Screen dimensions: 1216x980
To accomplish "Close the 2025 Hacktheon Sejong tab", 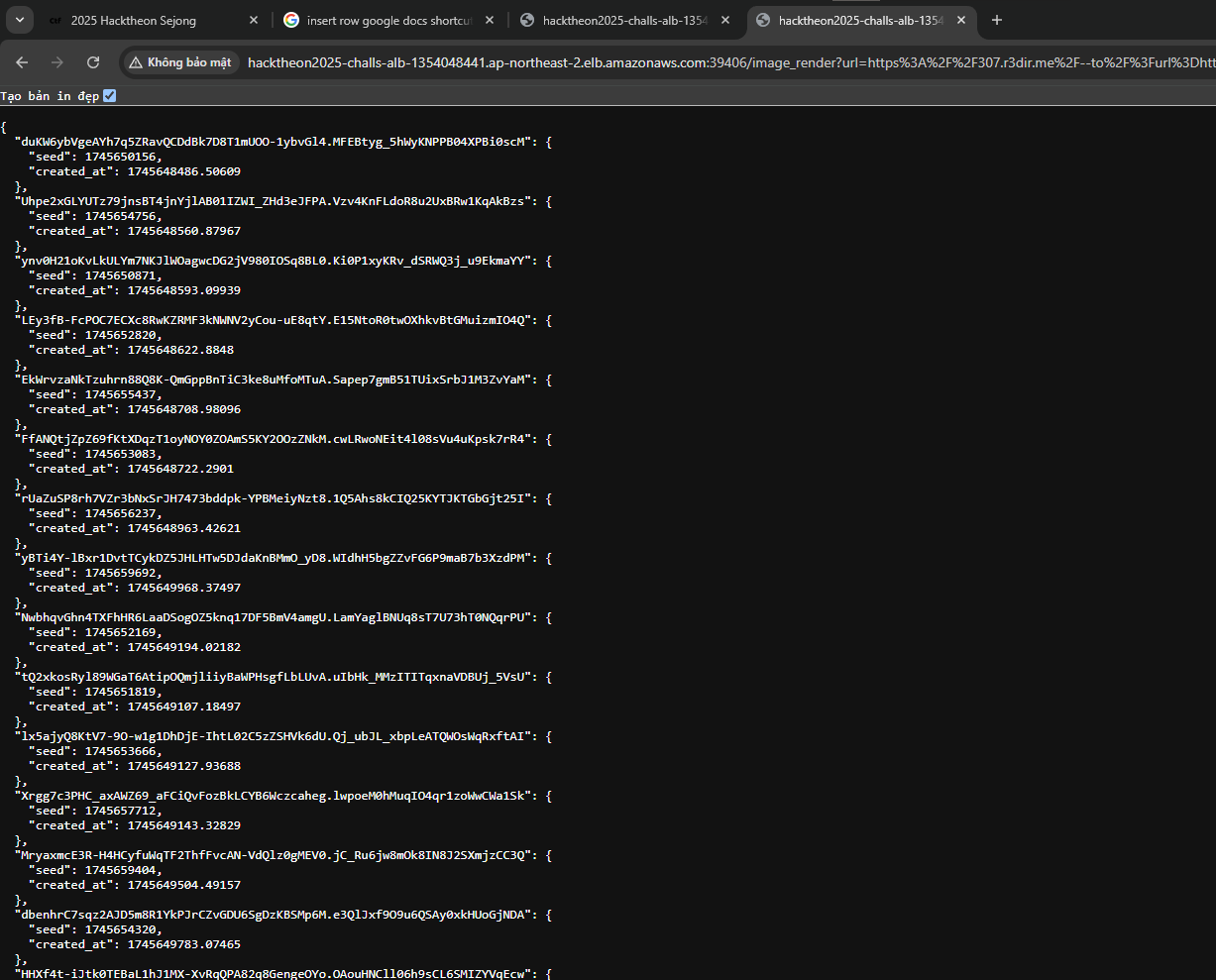I will [x=254, y=21].
